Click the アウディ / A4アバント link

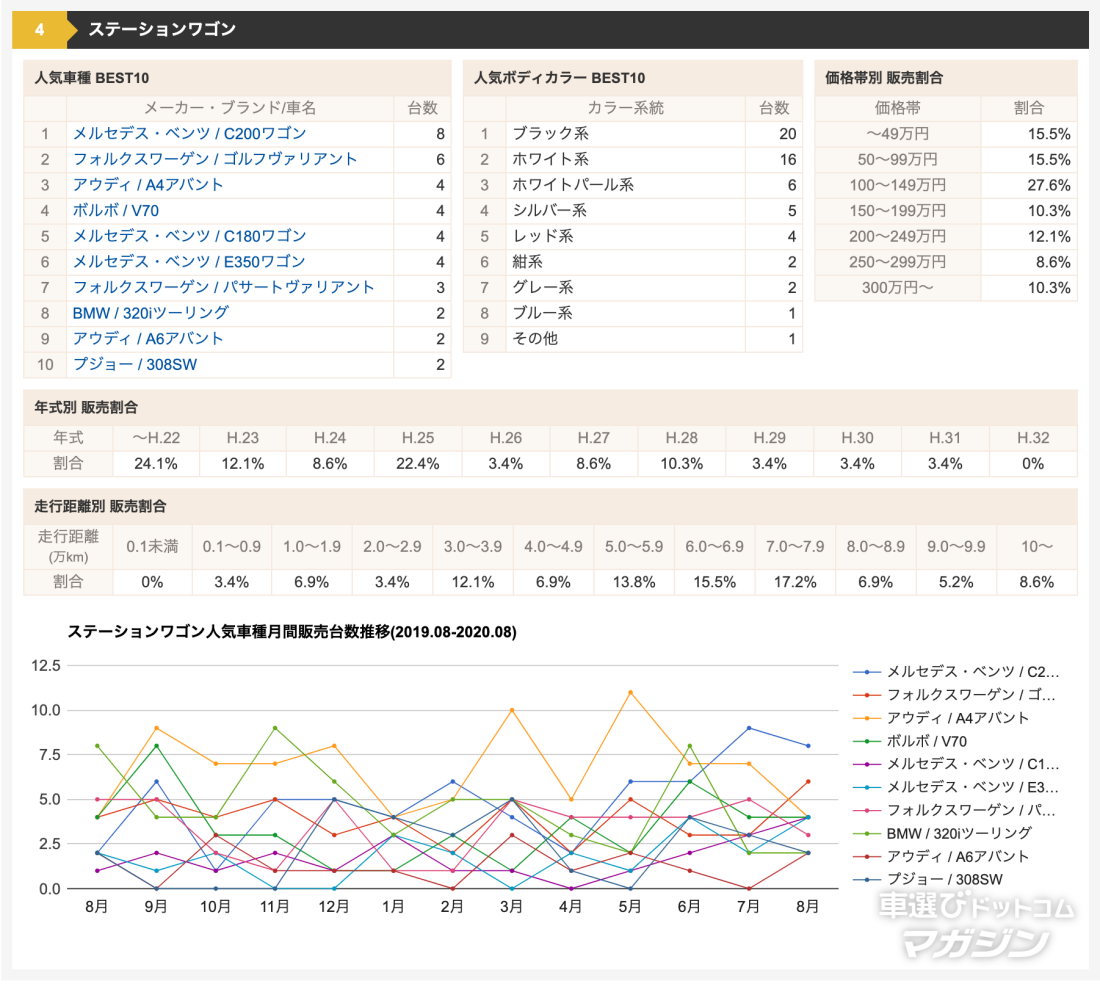click(148, 184)
